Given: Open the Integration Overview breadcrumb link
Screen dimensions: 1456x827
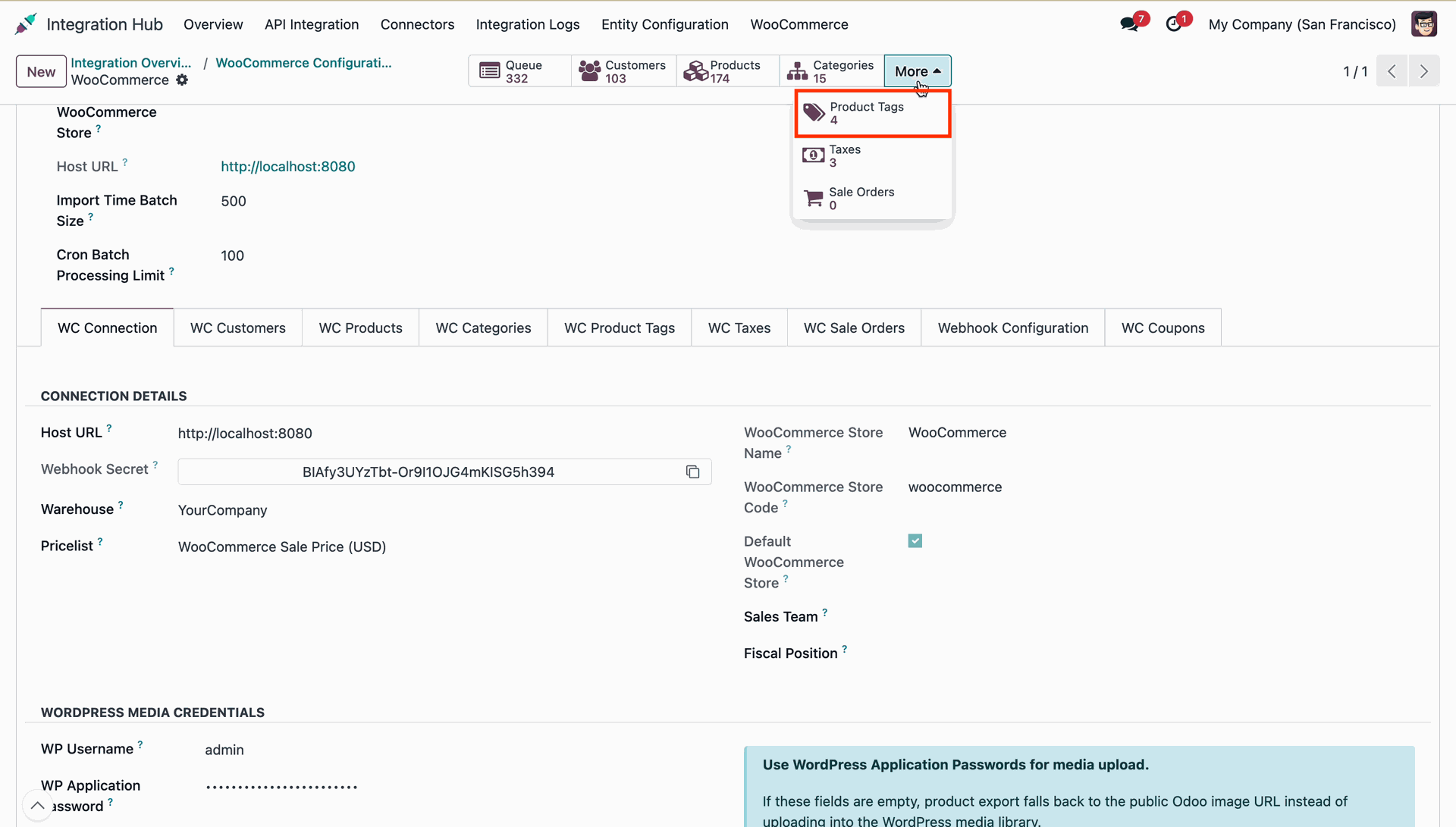Looking at the screenshot, I should click(131, 63).
